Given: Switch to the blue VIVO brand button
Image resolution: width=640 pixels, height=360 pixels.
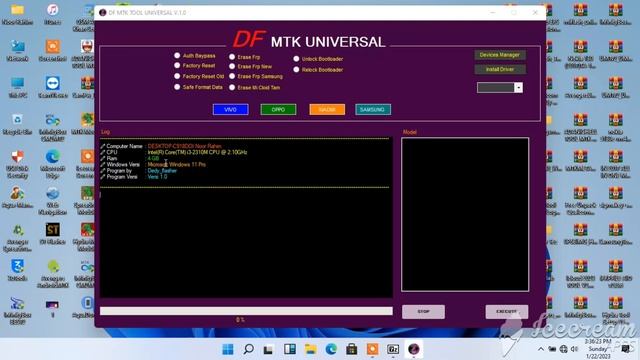Looking at the screenshot, I should 231,109.
